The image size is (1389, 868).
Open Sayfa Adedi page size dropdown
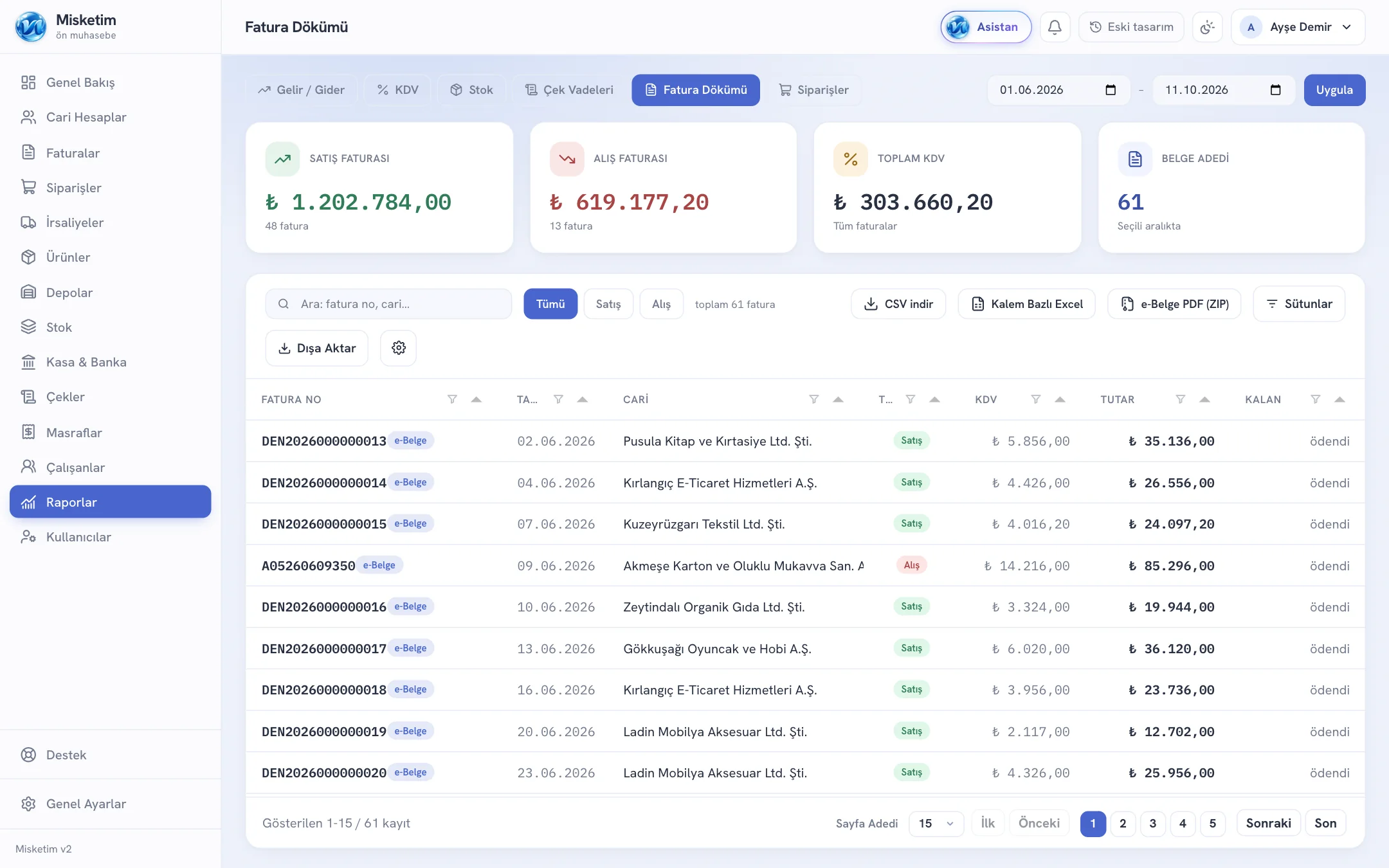pyautogui.click(x=936, y=824)
